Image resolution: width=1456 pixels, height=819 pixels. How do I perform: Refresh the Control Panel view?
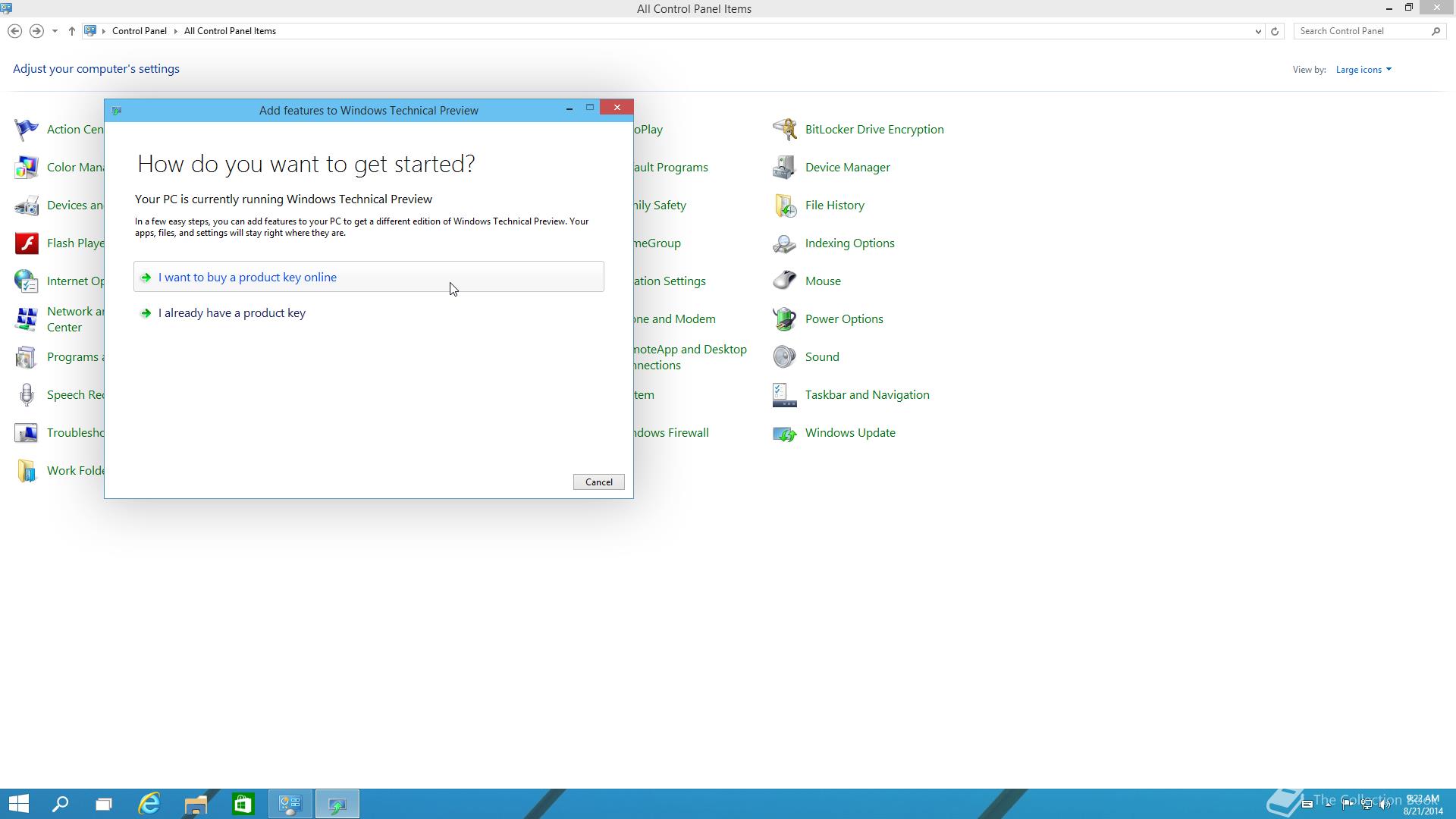click(1275, 31)
